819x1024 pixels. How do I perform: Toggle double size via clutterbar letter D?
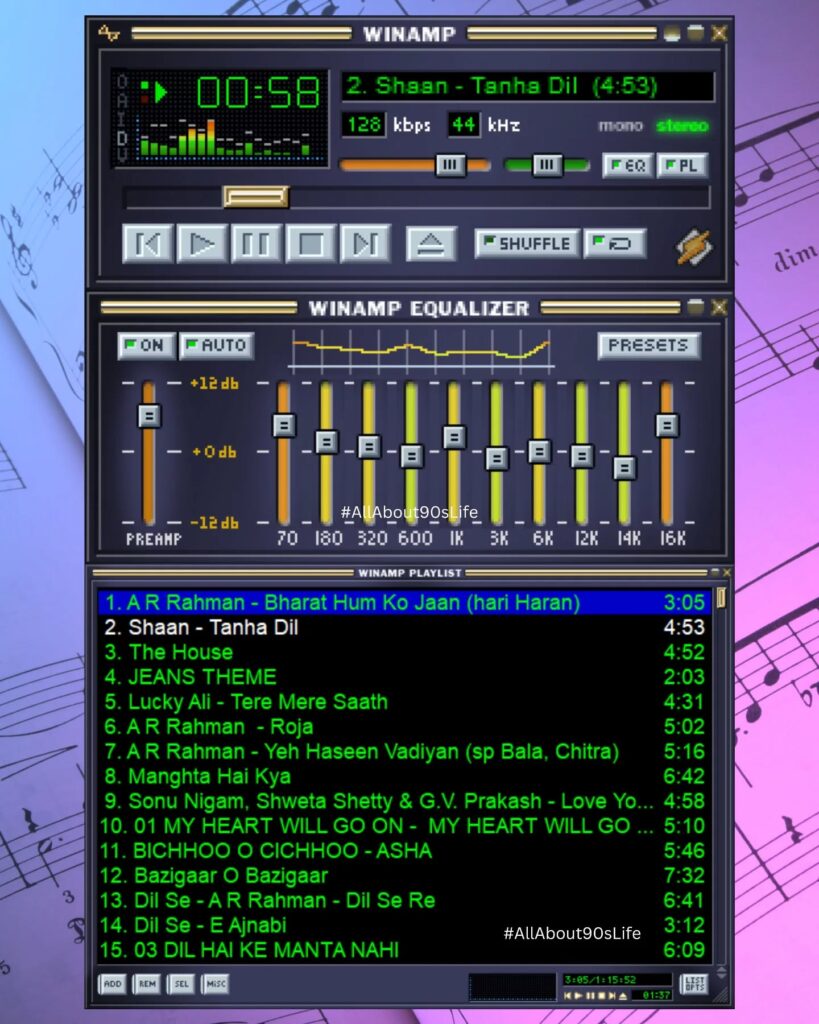(x=122, y=138)
